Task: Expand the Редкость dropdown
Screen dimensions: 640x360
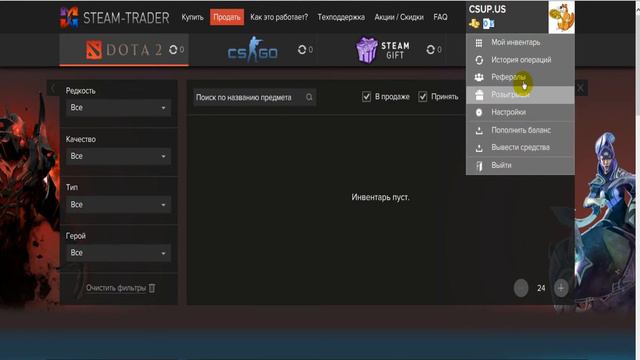Action: pyautogui.click(x=118, y=108)
